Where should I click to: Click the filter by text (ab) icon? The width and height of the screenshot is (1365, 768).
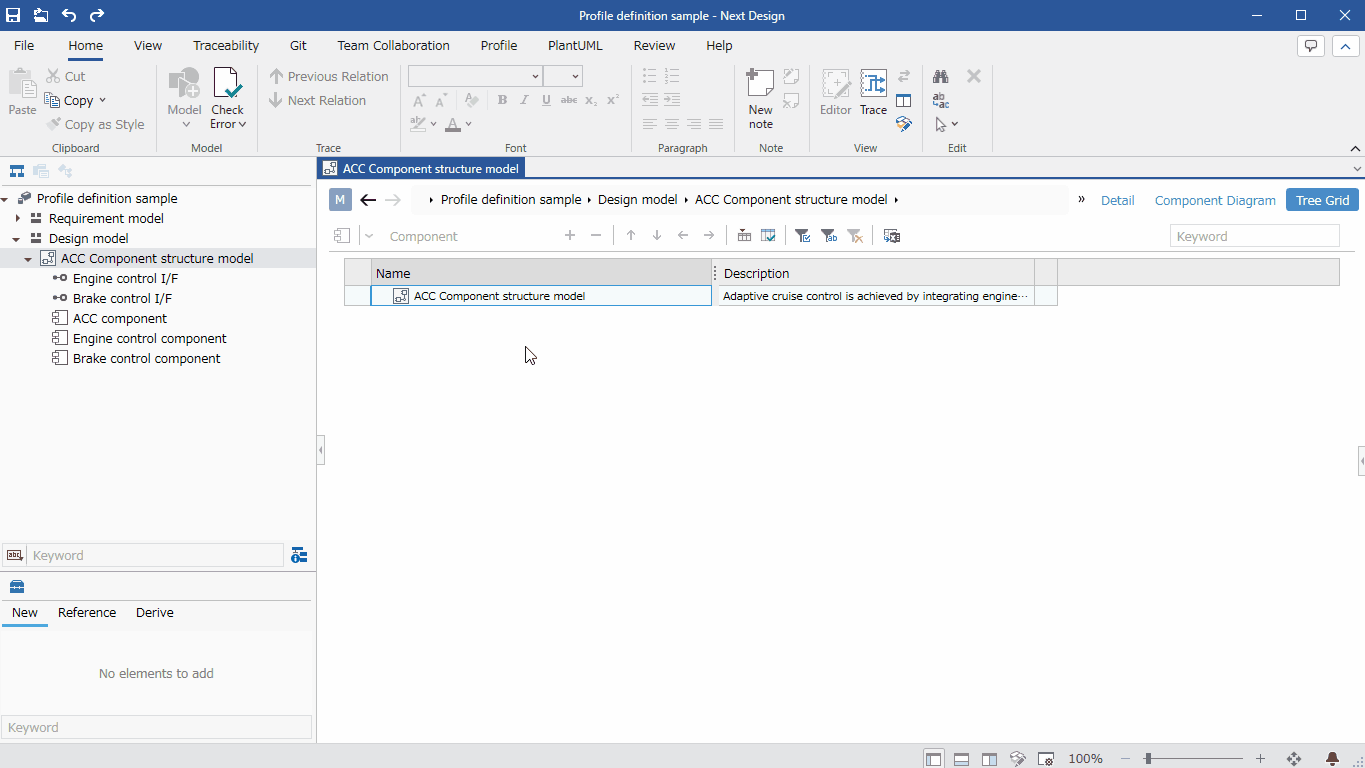(828, 236)
